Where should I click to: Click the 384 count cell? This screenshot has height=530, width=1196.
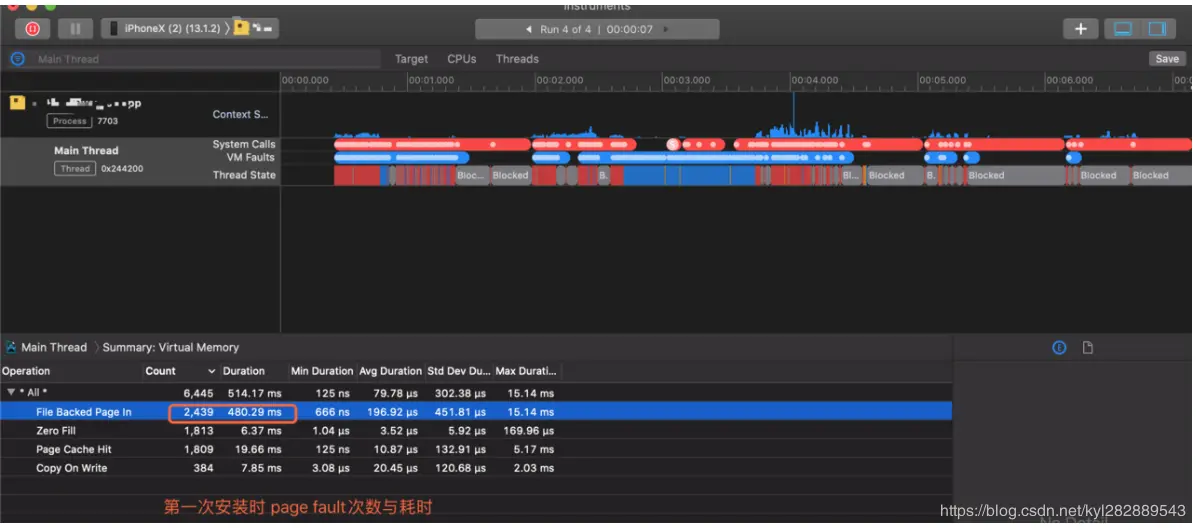point(204,468)
